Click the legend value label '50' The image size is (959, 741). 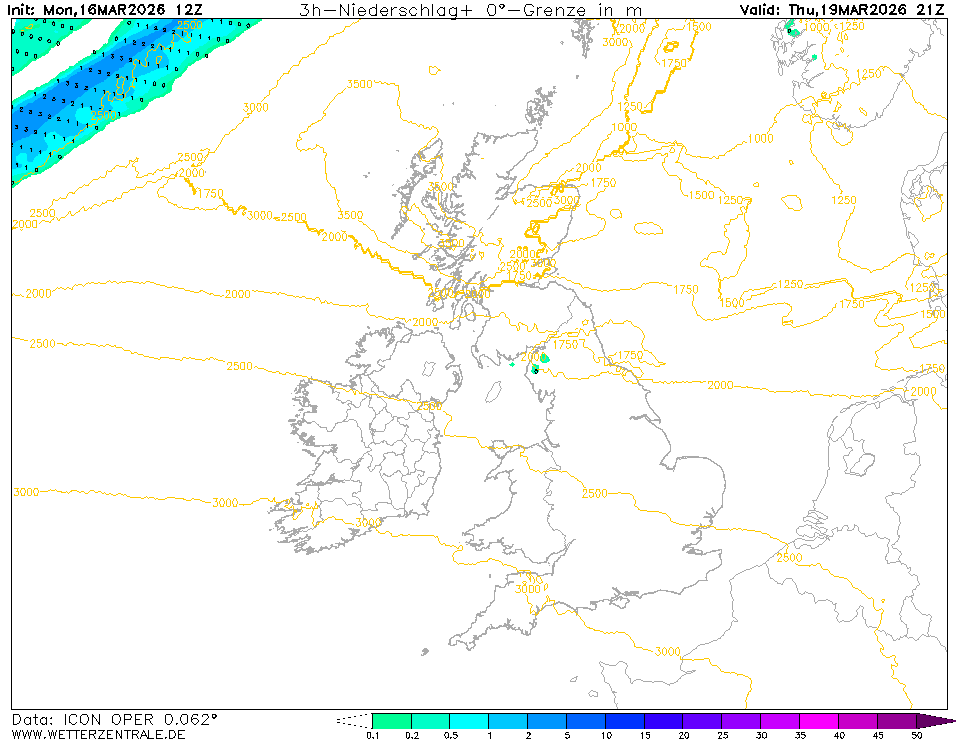click(916, 736)
